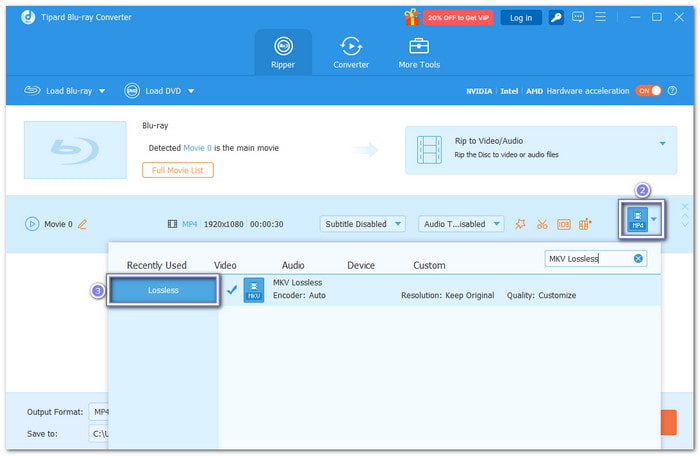
Task: Click the gift box promotion icon
Action: pos(411,17)
